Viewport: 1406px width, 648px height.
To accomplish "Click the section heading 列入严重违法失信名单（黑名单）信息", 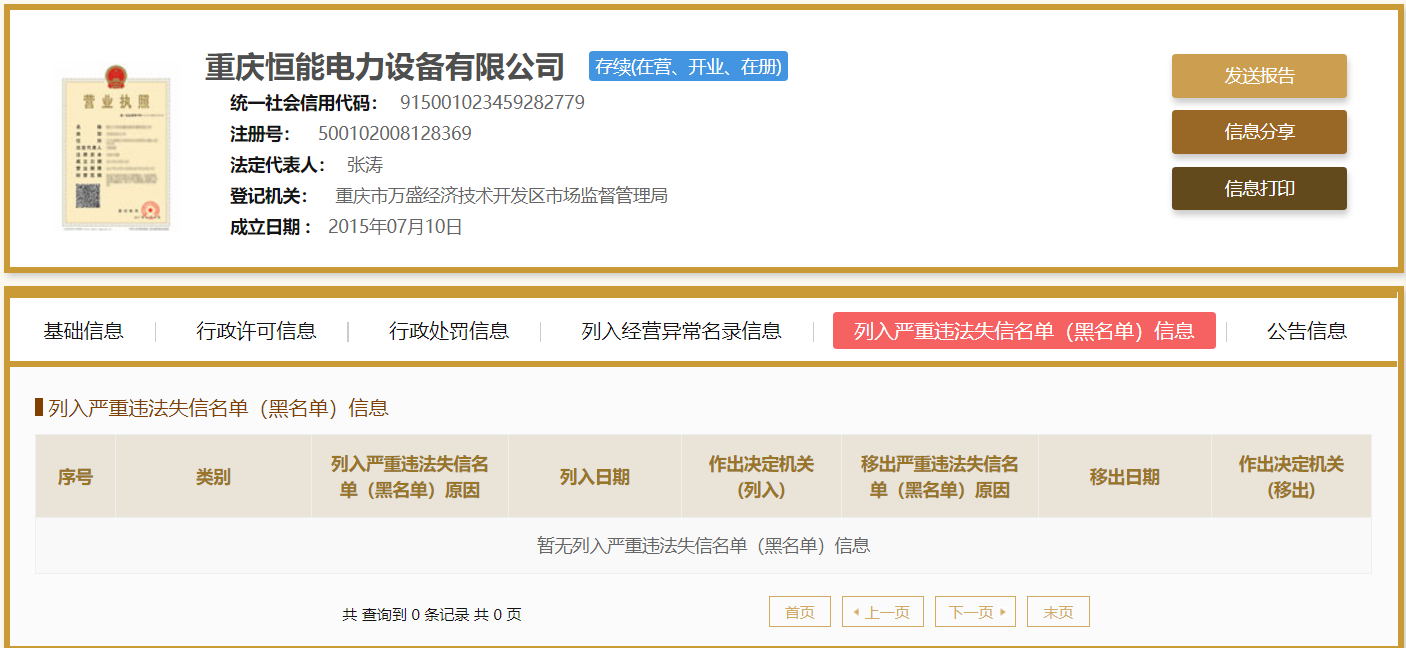I will pyautogui.click(x=218, y=408).
